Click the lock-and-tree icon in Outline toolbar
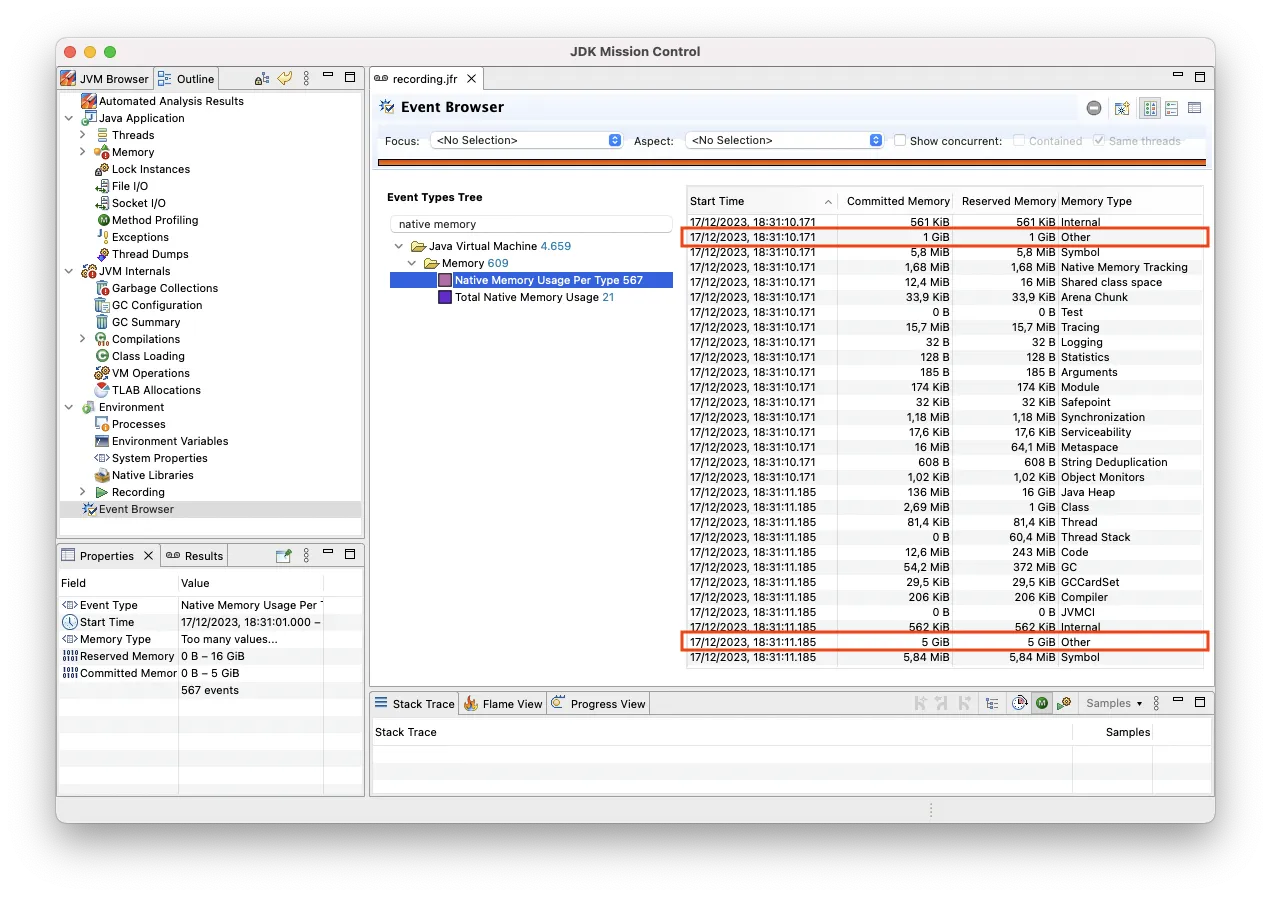 (x=262, y=78)
